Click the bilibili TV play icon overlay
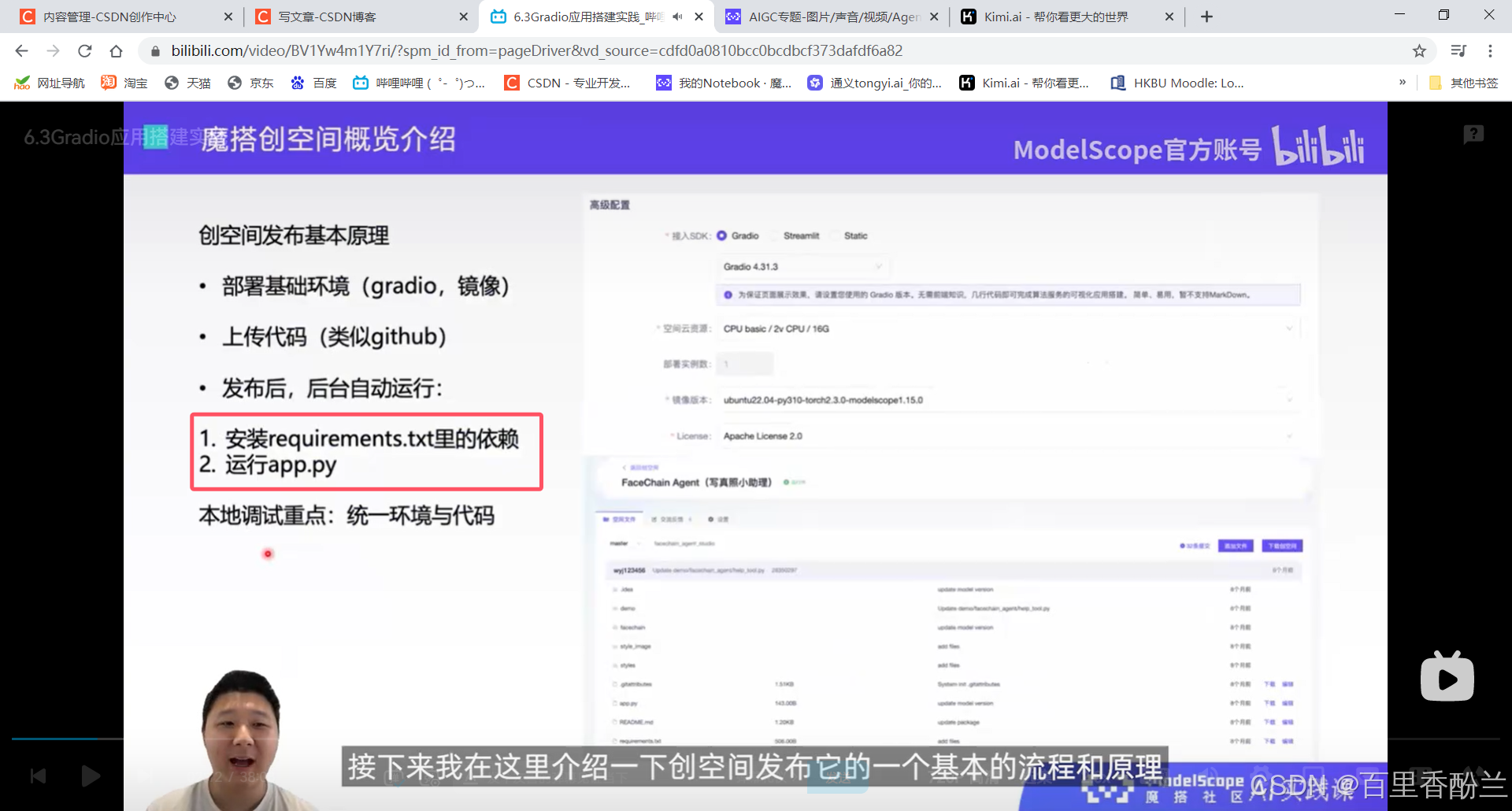1512x811 pixels. pos(1447,676)
